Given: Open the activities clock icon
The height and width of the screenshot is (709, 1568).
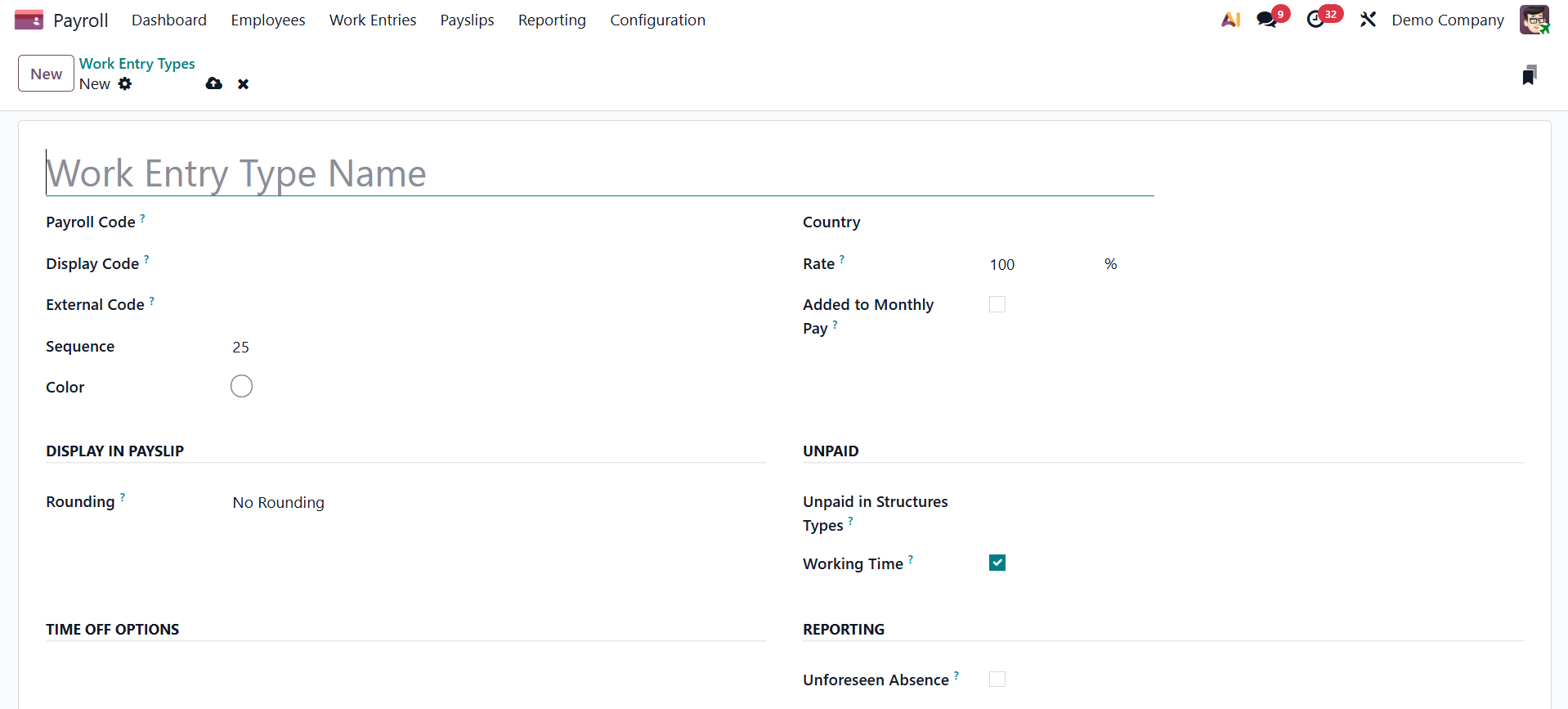Looking at the screenshot, I should point(1315,20).
